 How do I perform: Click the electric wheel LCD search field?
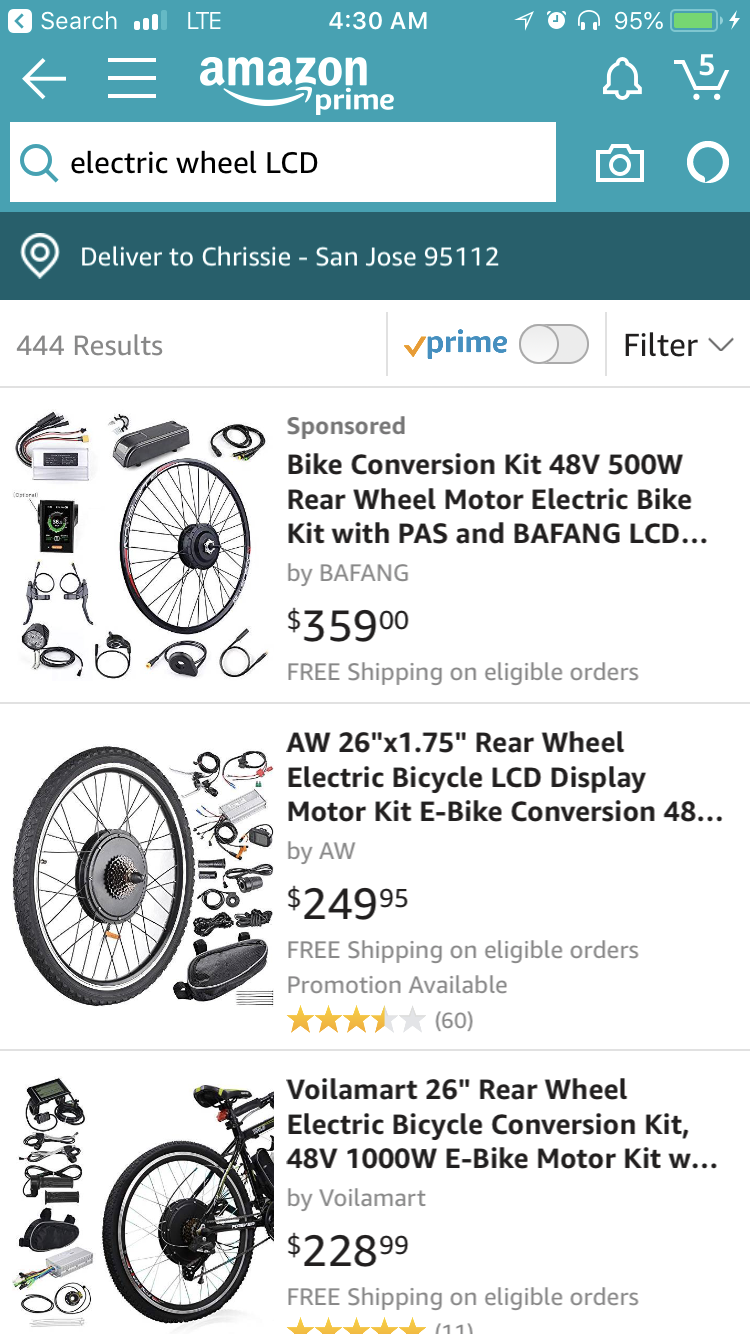(283, 162)
